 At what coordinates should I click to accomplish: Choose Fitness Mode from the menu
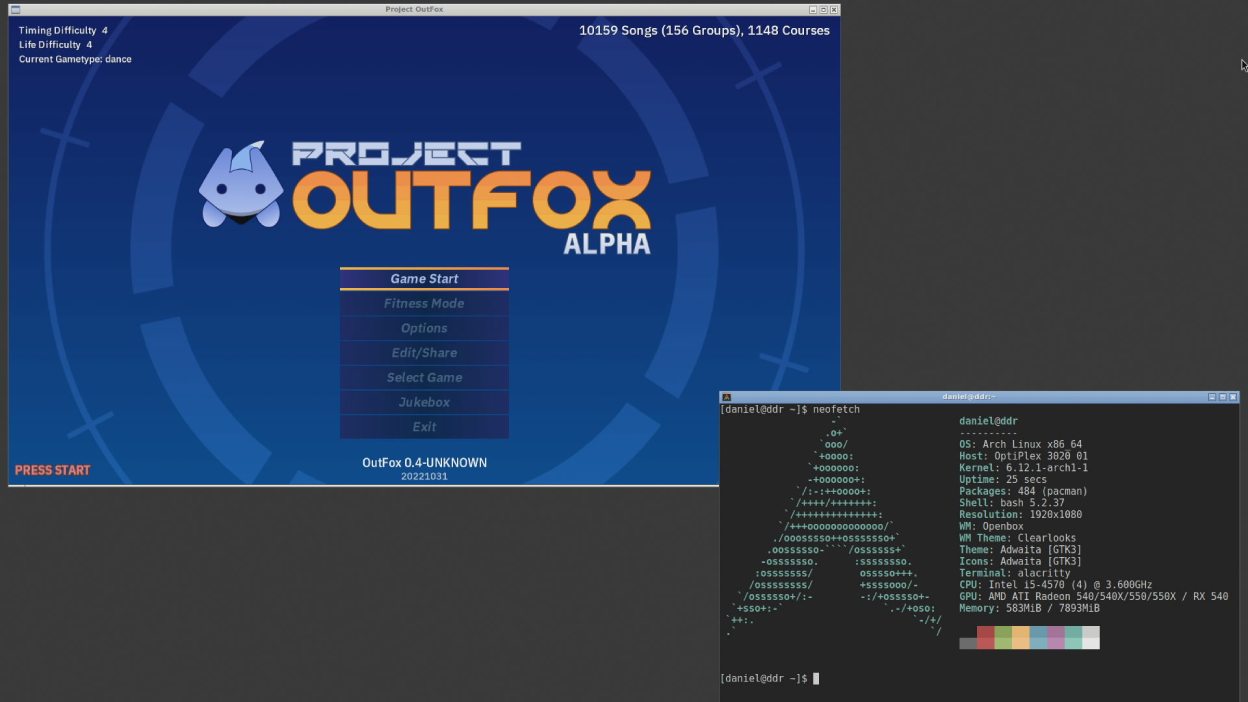coord(424,303)
